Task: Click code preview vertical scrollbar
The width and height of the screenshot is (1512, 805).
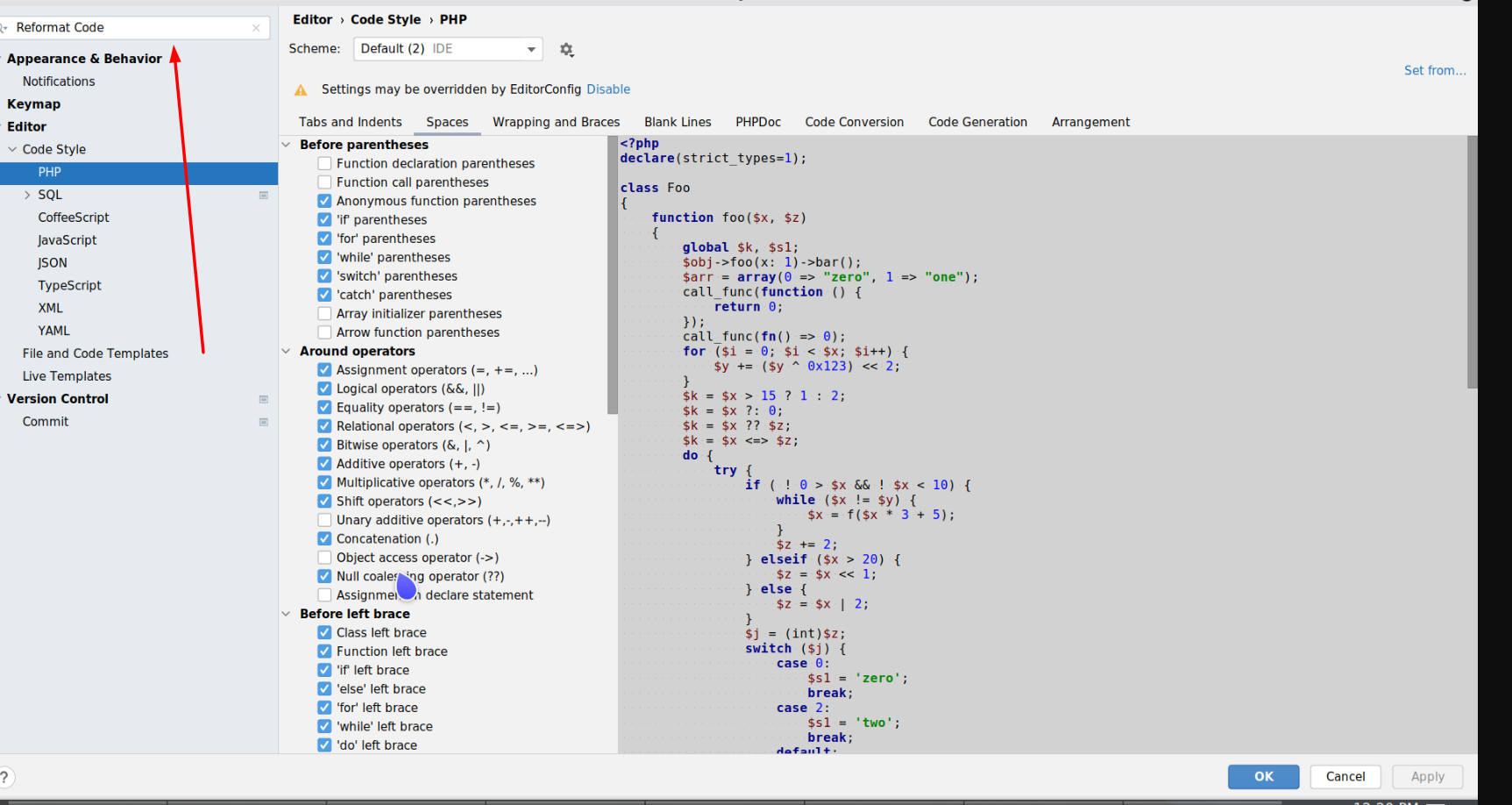Action: coord(1472,262)
